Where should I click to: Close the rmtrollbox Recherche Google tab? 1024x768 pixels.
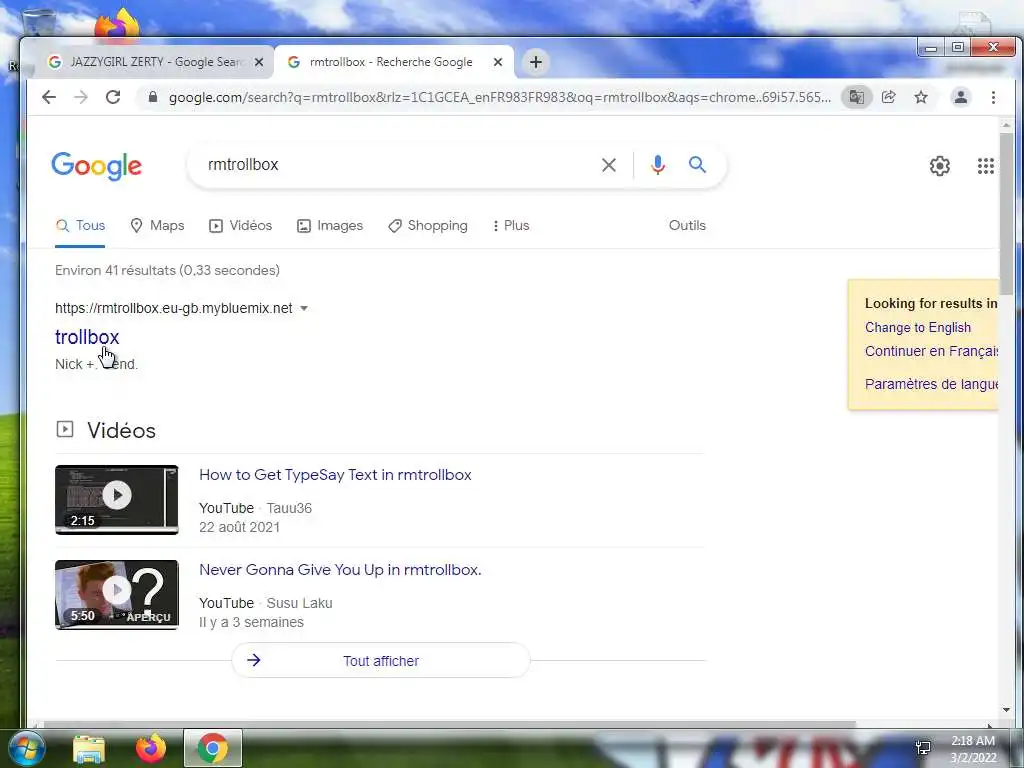(498, 62)
